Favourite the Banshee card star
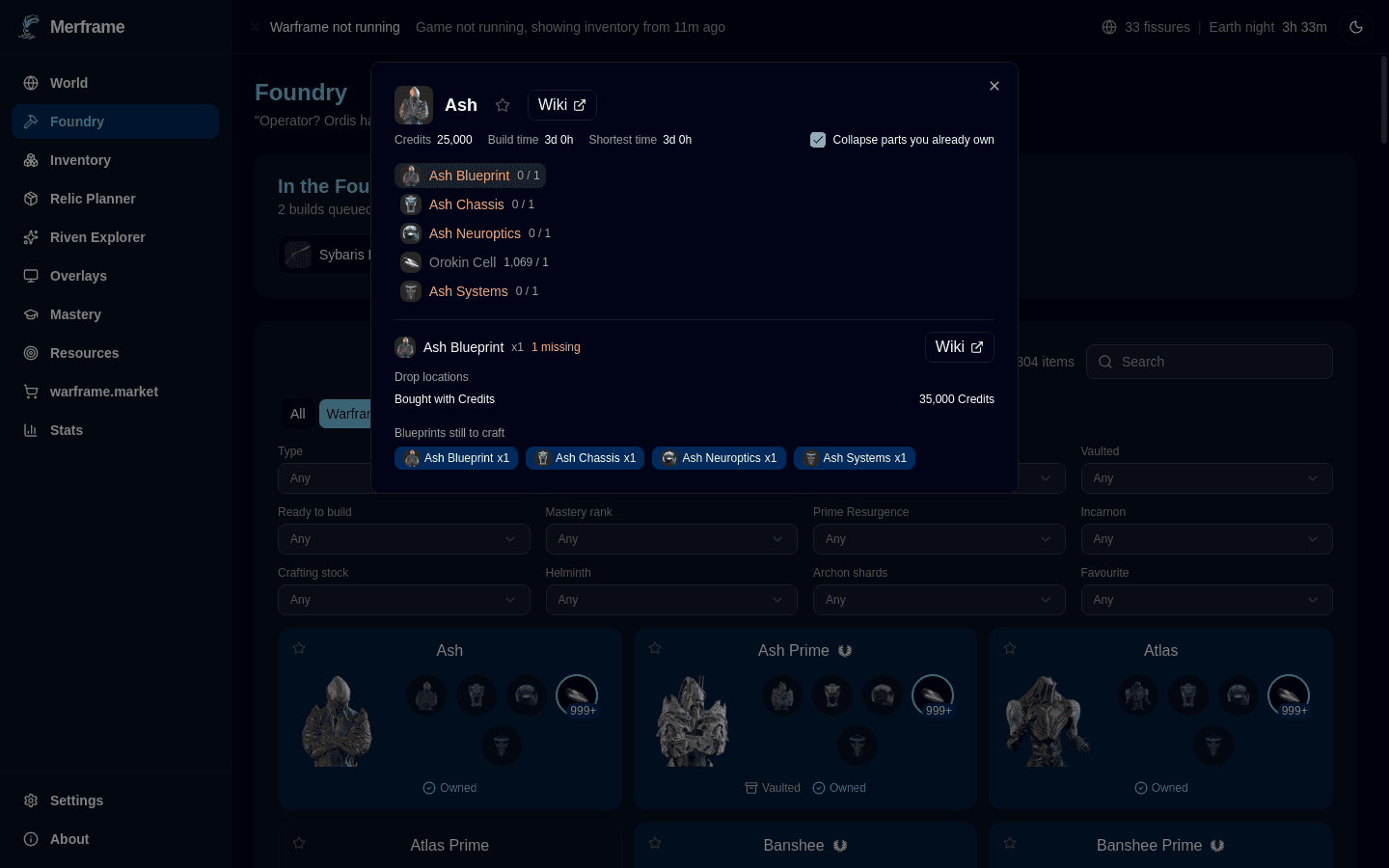This screenshot has width=1389, height=868. pyautogui.click(x=655, y=843)
